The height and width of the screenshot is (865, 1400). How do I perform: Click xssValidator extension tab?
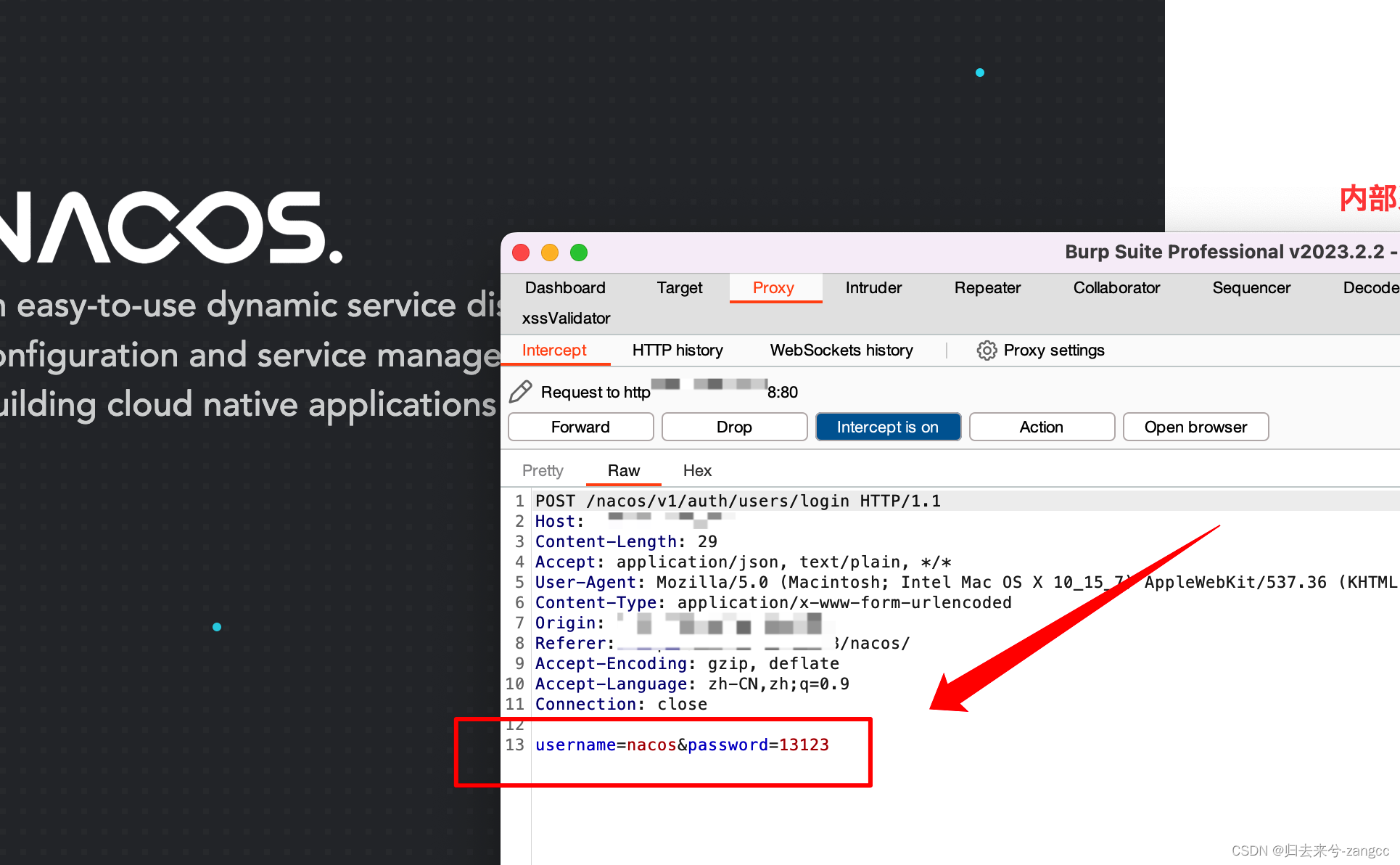click(566, 318)
